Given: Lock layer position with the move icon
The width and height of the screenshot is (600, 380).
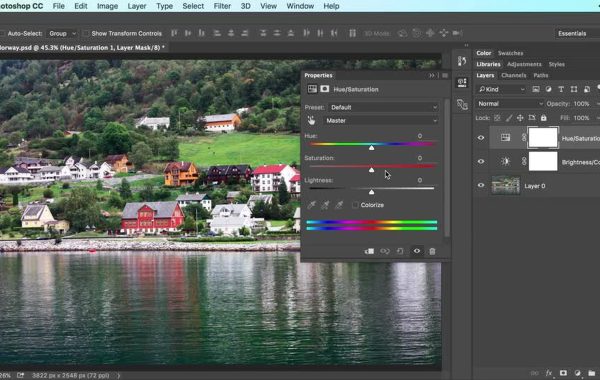Looking at the screenshot, I should tap(520, 118).
